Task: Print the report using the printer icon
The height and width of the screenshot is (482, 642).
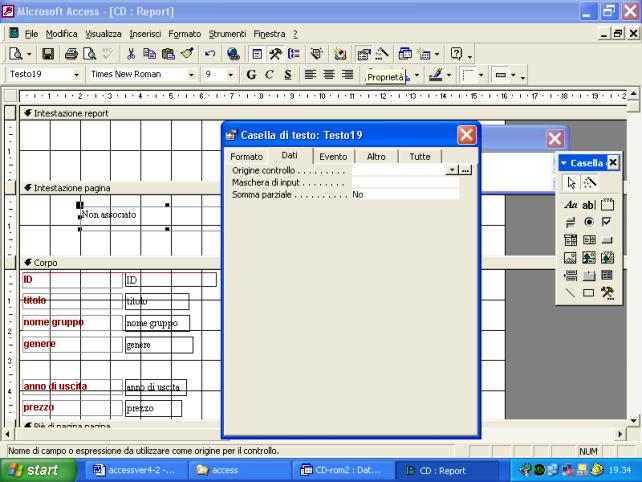Action: pos(71,54)
